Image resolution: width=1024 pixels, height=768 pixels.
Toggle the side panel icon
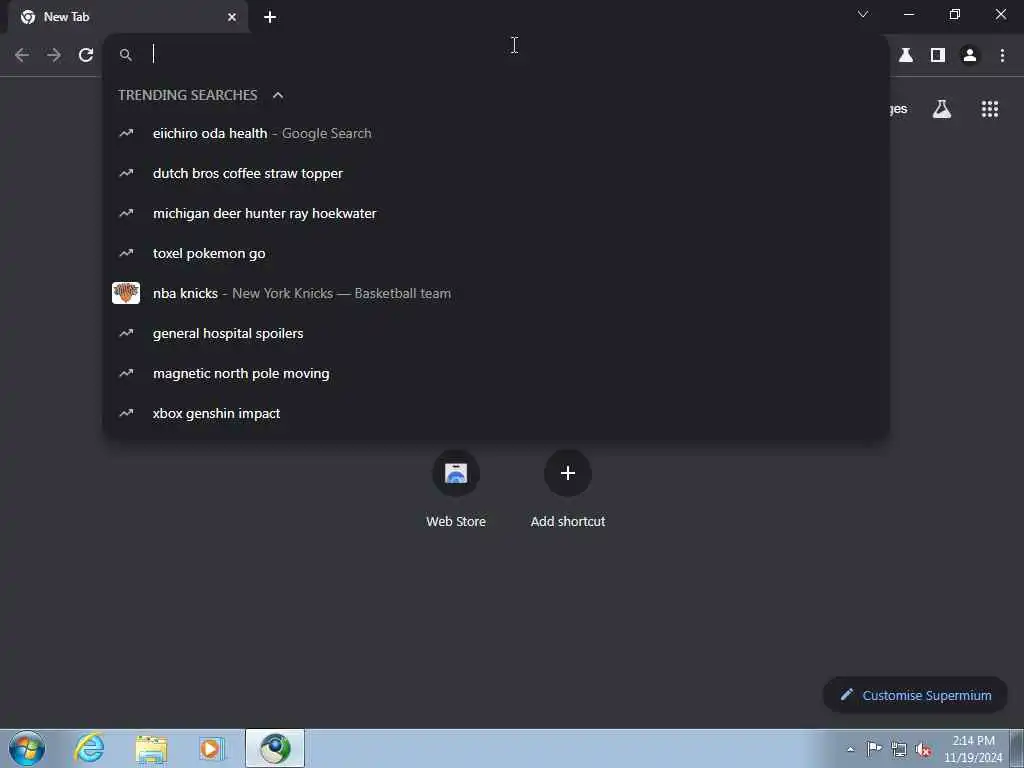coord(938,56)
